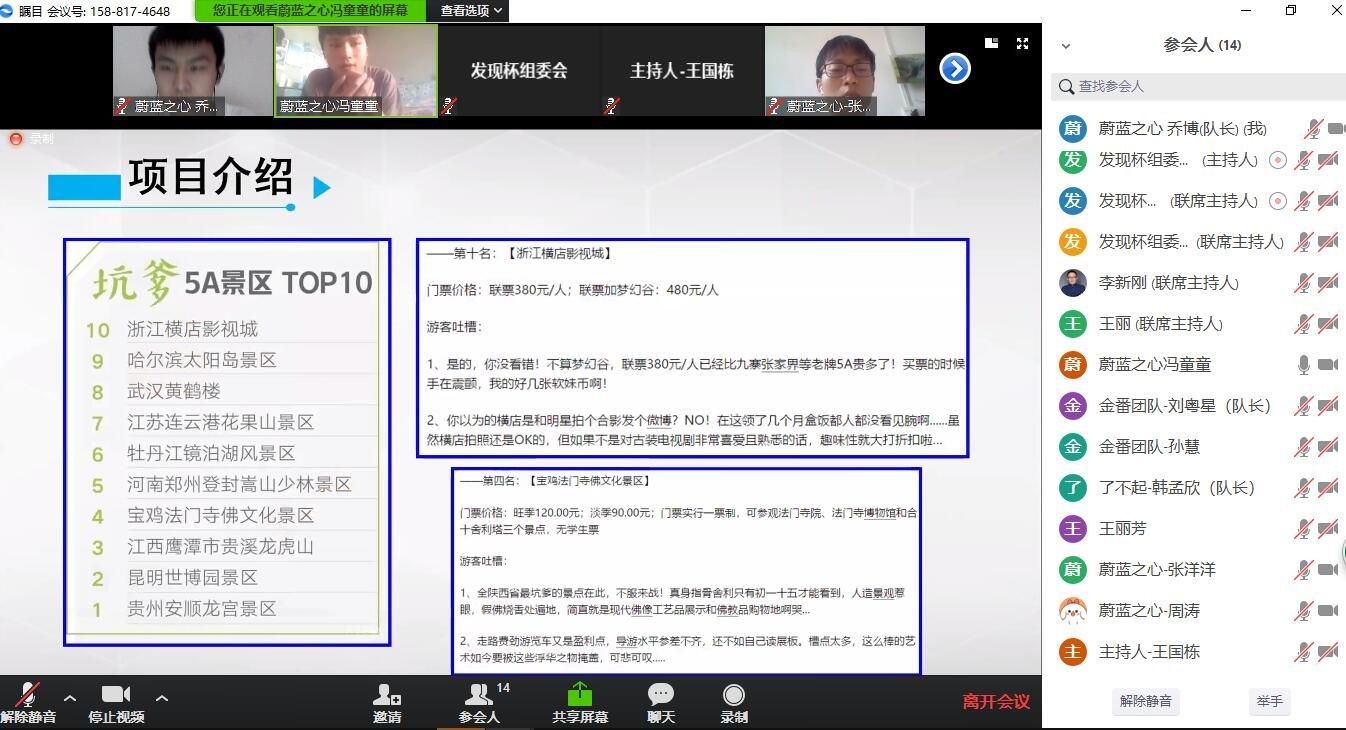Select 蔚蓝之心 乔博 video thumbnail
This screenshot has height=730, width=1346.
click(x=192, y=71)
